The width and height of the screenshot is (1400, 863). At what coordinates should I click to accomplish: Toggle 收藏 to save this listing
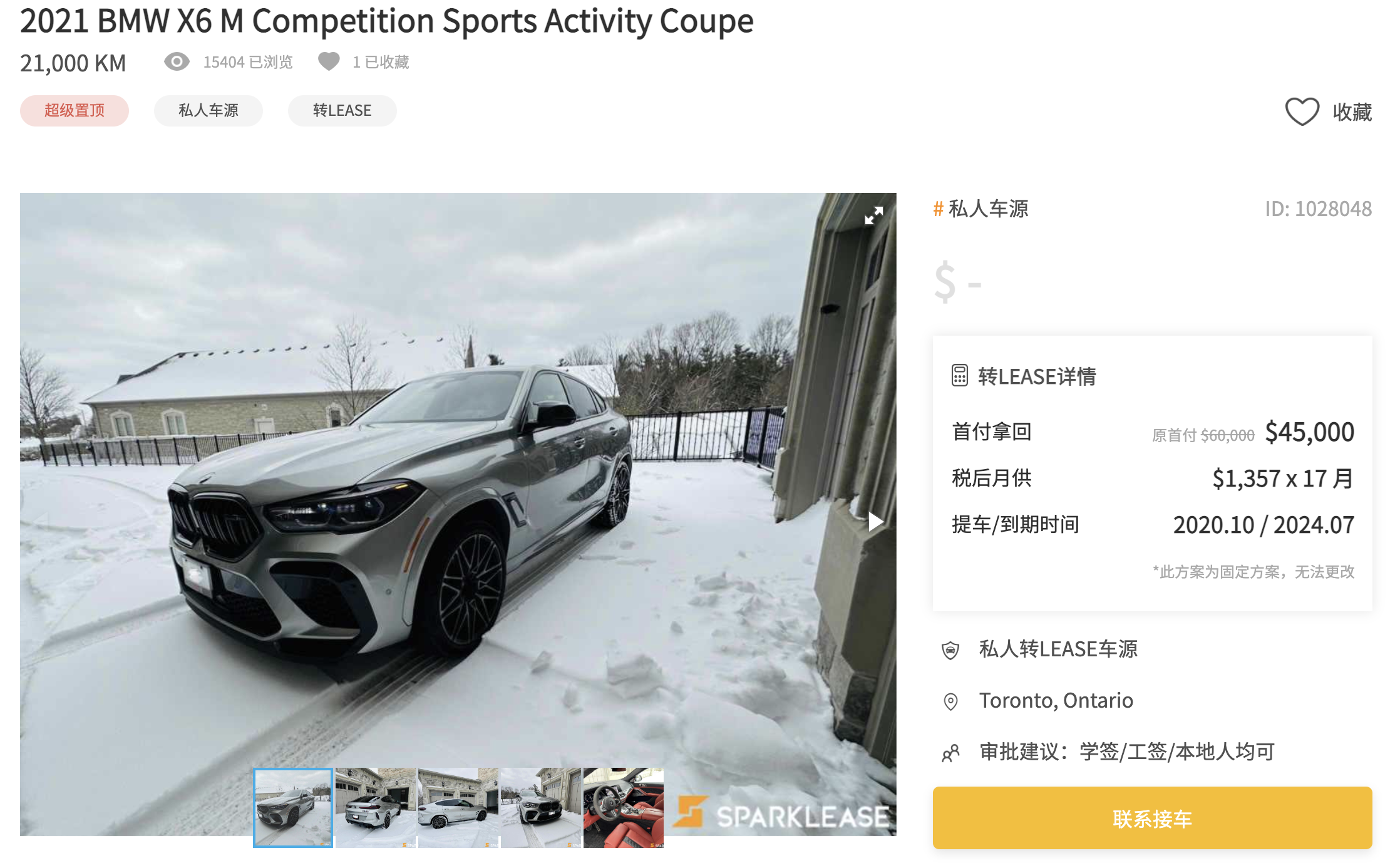tap(1328, 111)
